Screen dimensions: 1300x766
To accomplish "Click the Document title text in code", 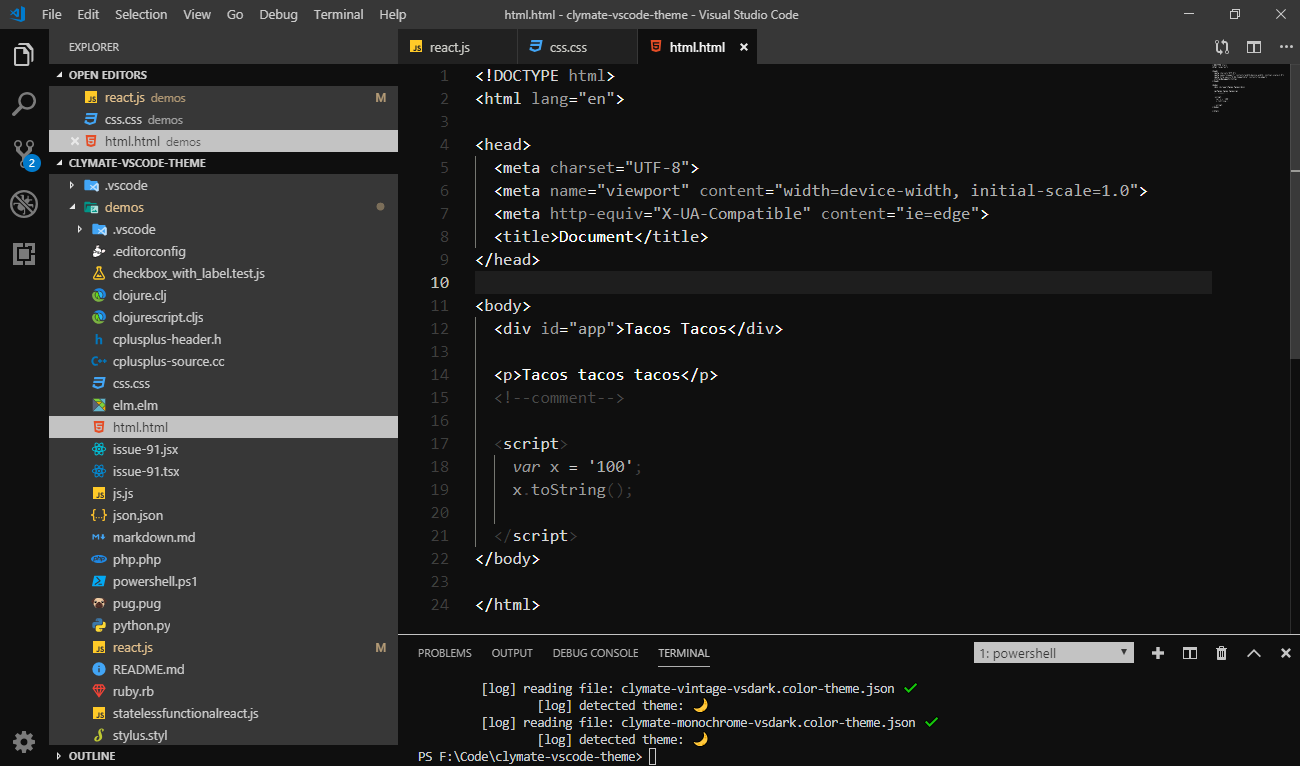I will pyautogui.click(x=596, y=237).
